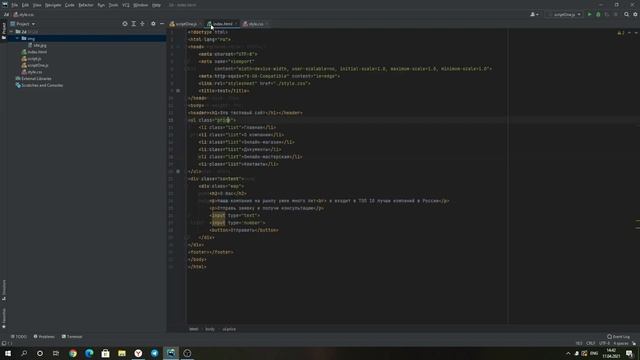Open the Windows notification center icon
The height and width of the screenshot is (360, 640).
(629, 353)
